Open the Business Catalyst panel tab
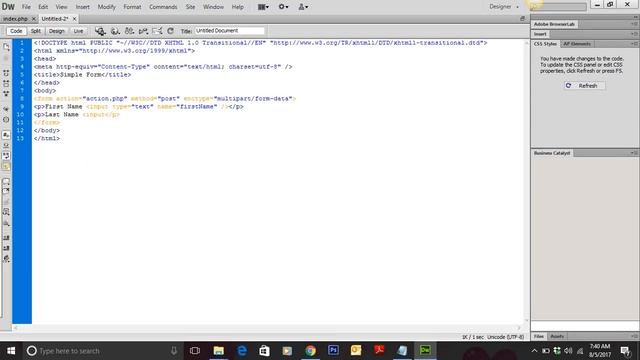 click(x=552, y=153)
